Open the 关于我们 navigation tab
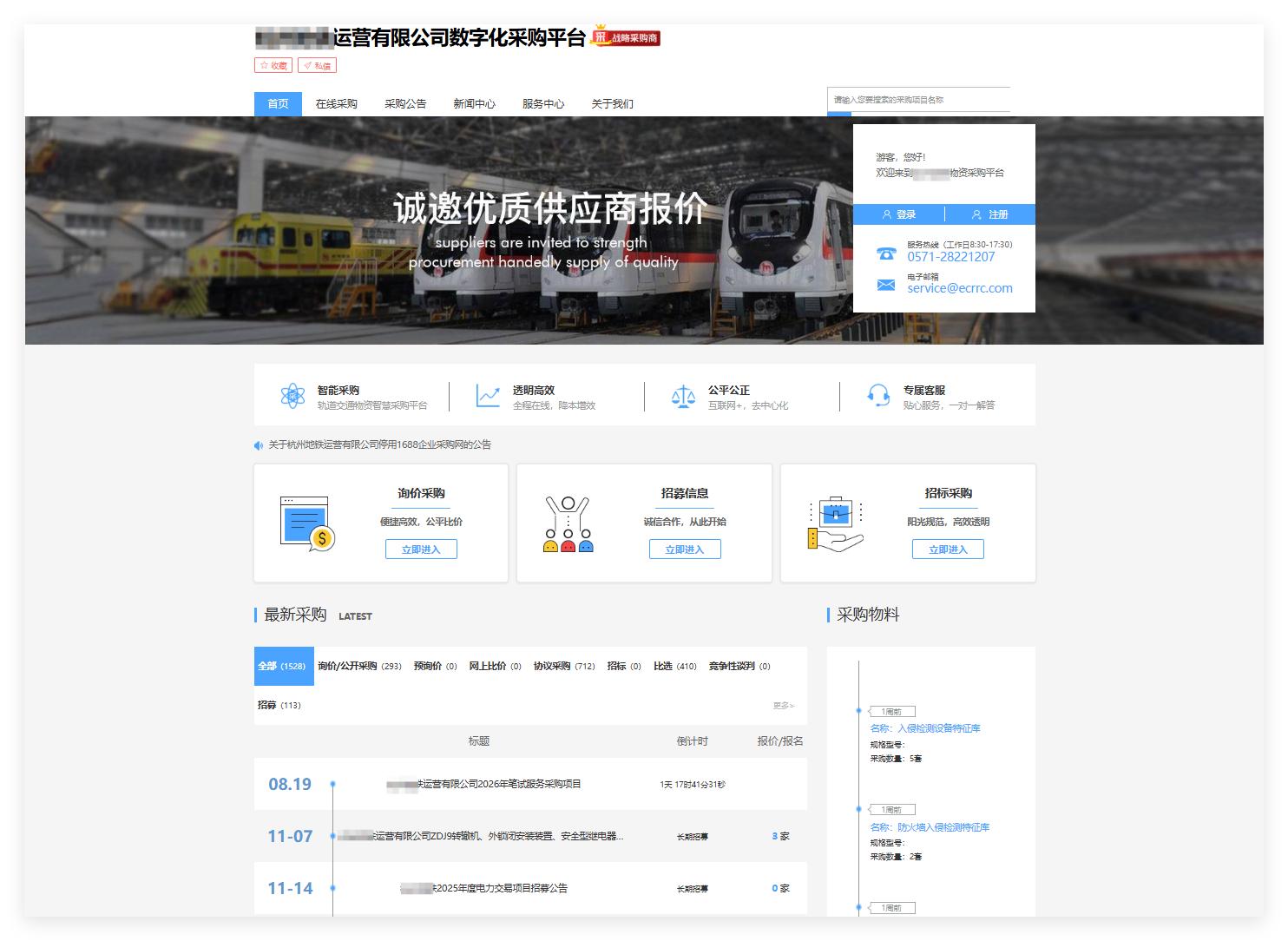The image size is (1288, 941). [612, 103]
